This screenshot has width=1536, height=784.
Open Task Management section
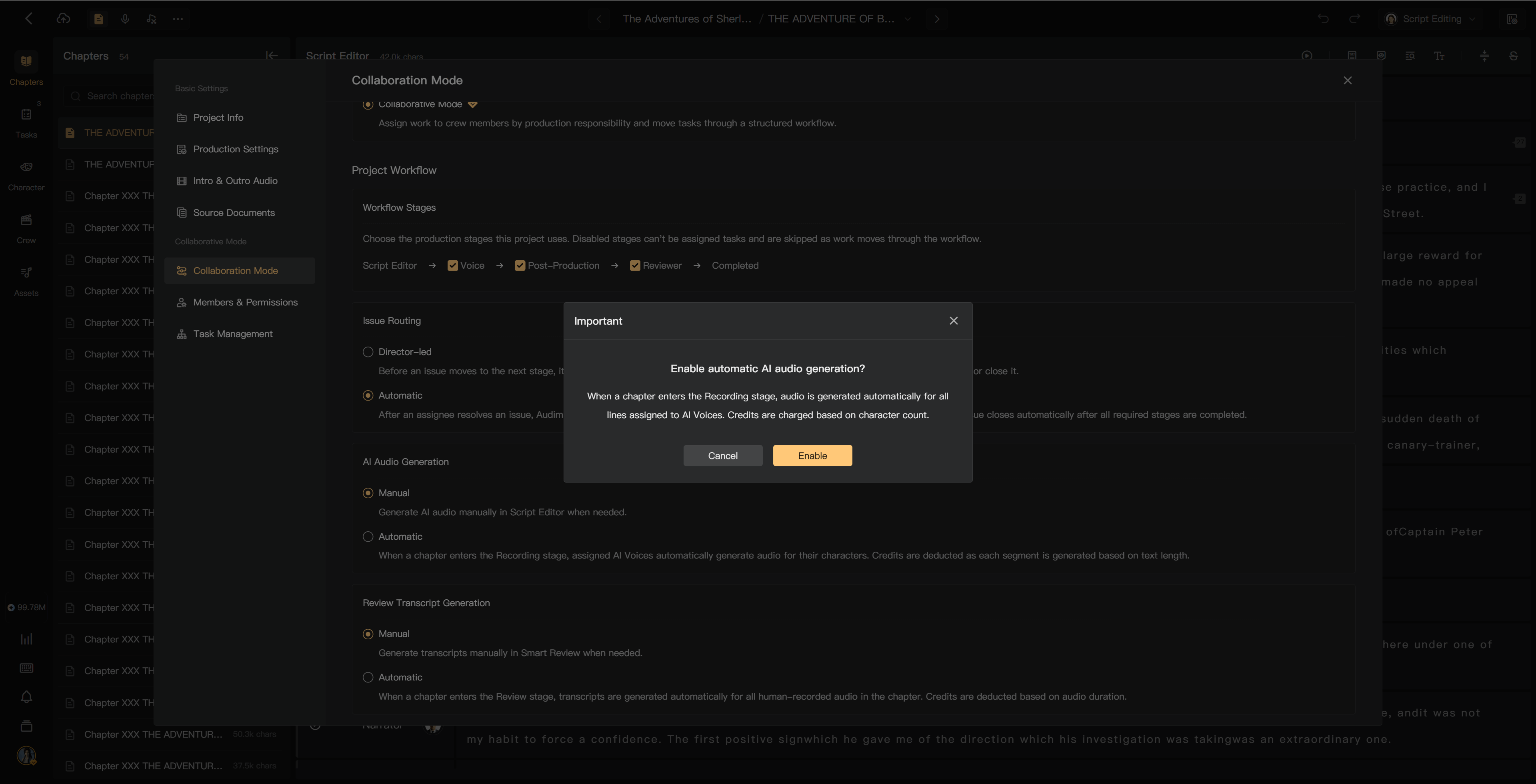pos(239,333)
